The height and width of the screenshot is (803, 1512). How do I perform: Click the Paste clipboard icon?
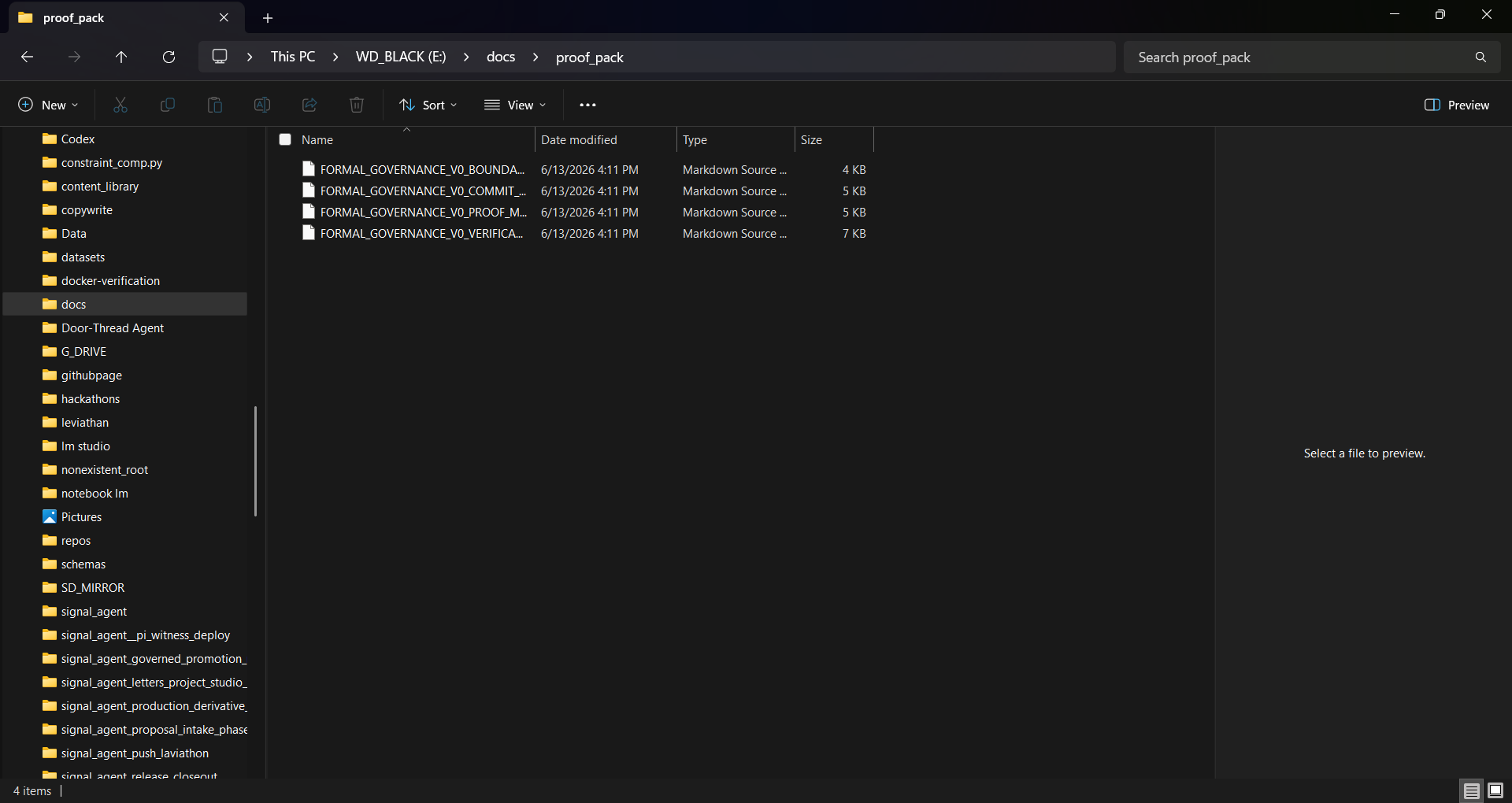[215, 105]
